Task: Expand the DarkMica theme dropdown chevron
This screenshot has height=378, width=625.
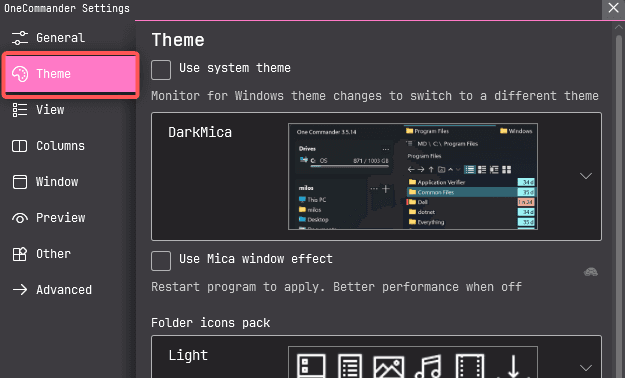Action: 586,176
